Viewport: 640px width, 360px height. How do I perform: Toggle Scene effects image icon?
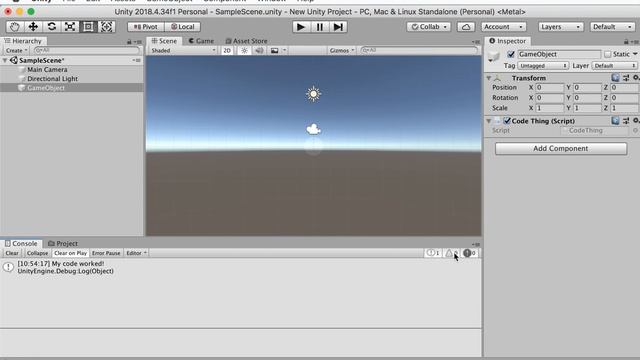point(275,51)
